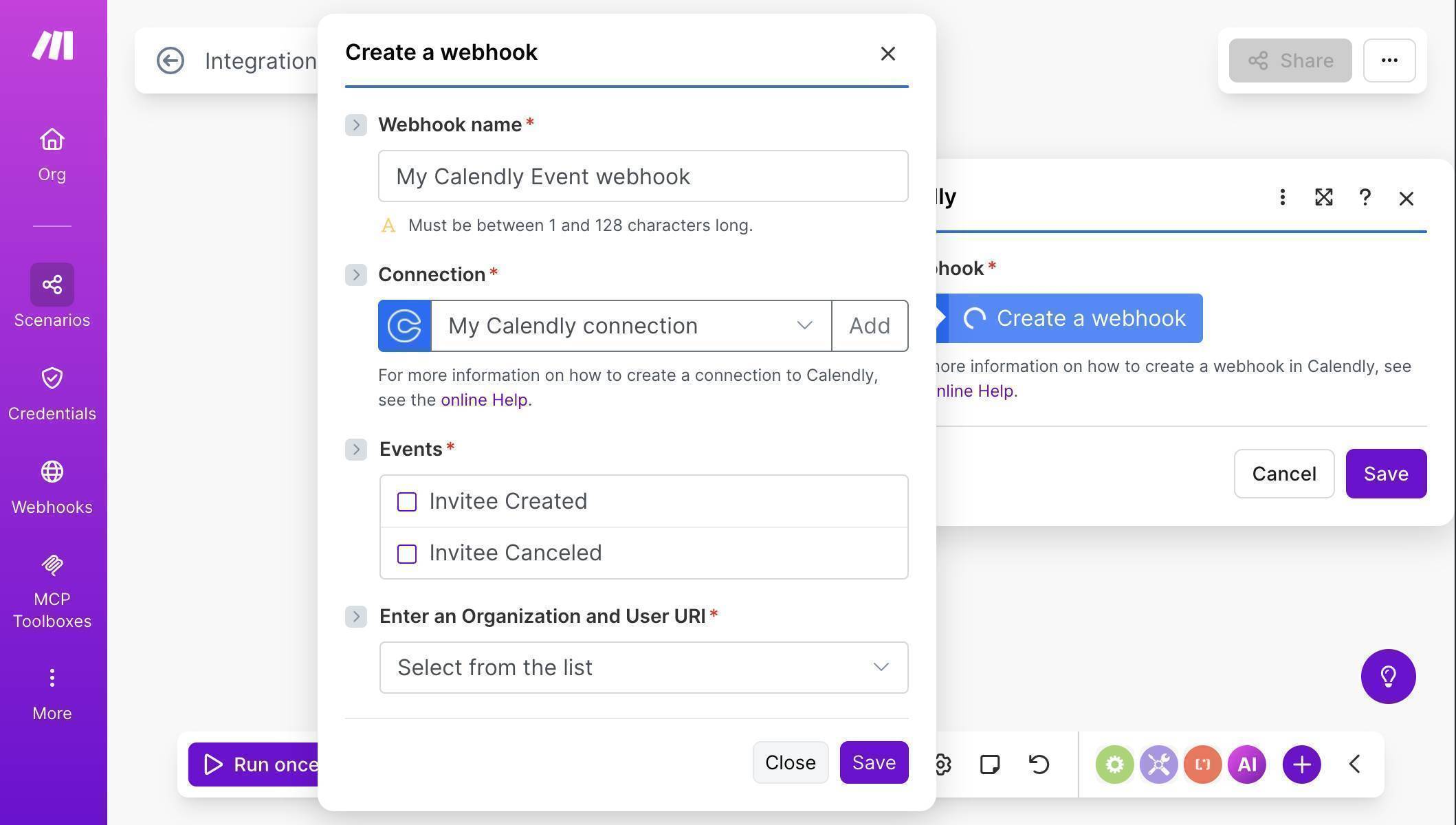Open the Webhooks section in the sidebar
Viewport: 1456px width, 825px height.
tap(52, 485)
